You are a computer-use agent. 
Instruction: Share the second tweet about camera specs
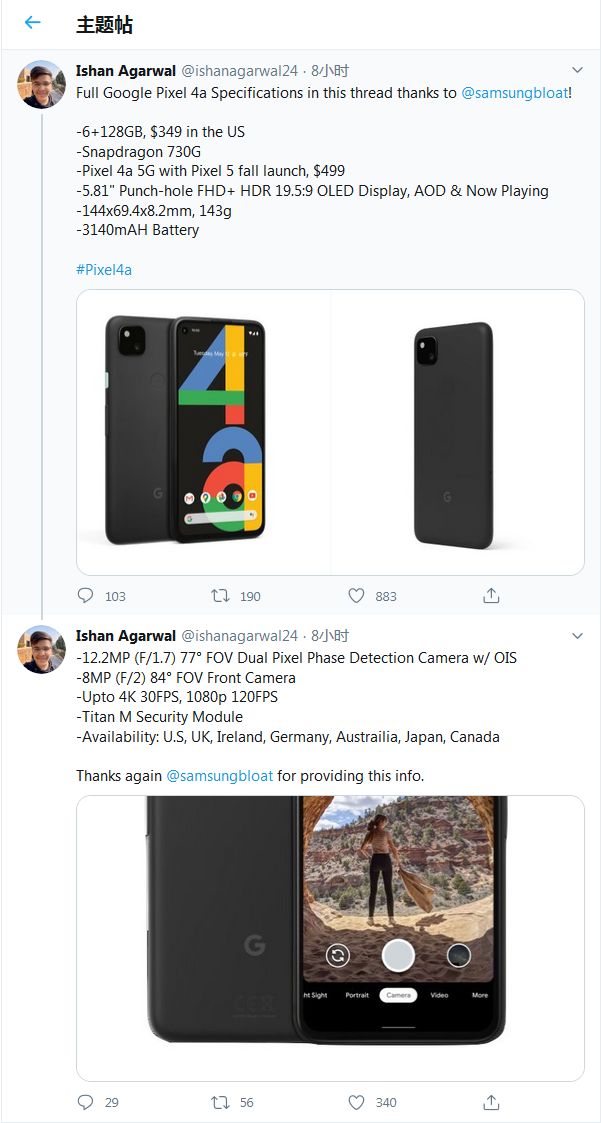click(491, 1102)
